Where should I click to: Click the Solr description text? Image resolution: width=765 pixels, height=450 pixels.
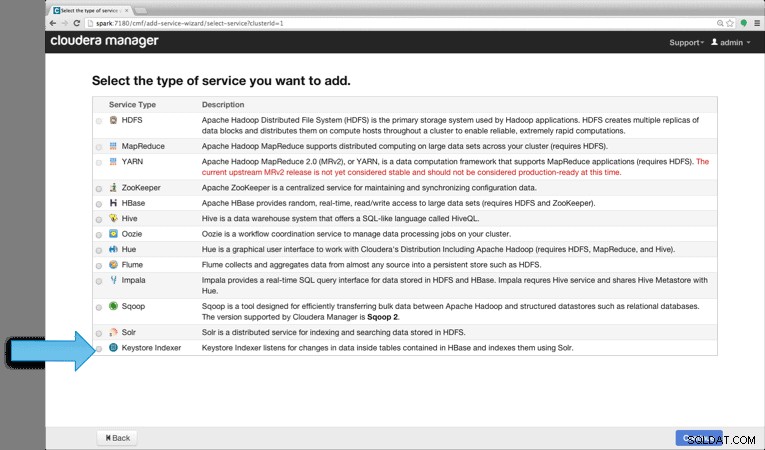[333, 332]
